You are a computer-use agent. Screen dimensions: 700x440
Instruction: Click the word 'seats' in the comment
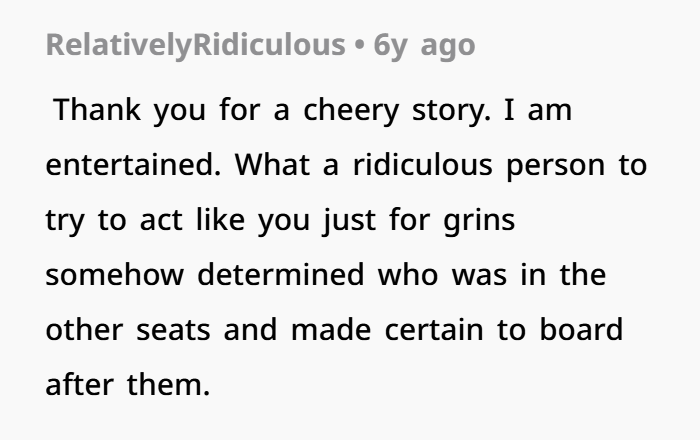173,330
